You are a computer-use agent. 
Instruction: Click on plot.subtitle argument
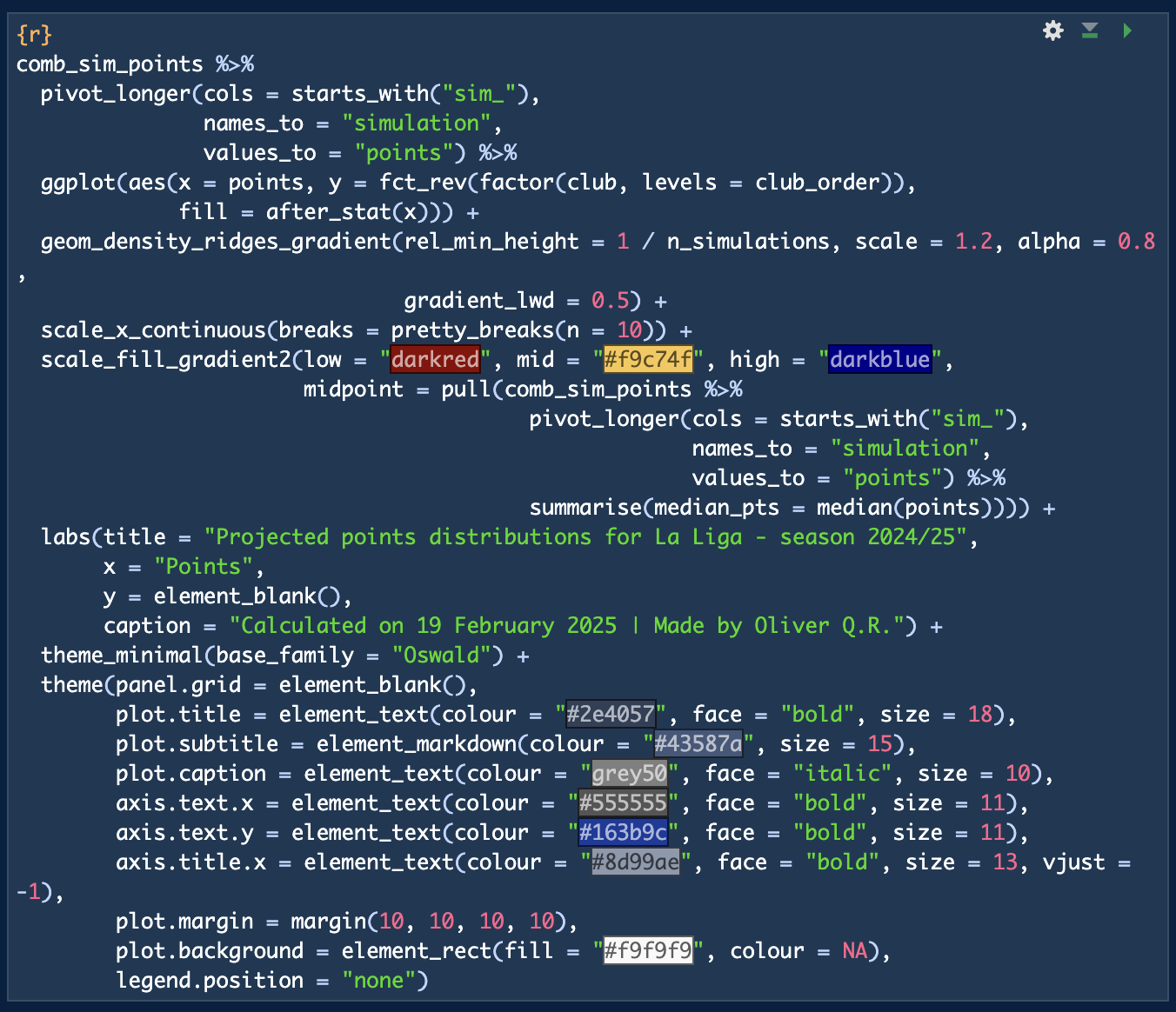coord(197,743)
